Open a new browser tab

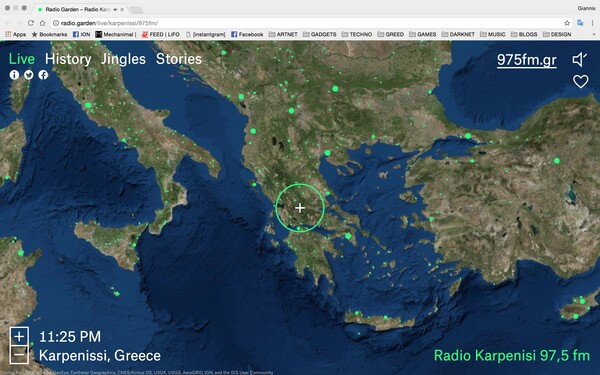(136, 10)
